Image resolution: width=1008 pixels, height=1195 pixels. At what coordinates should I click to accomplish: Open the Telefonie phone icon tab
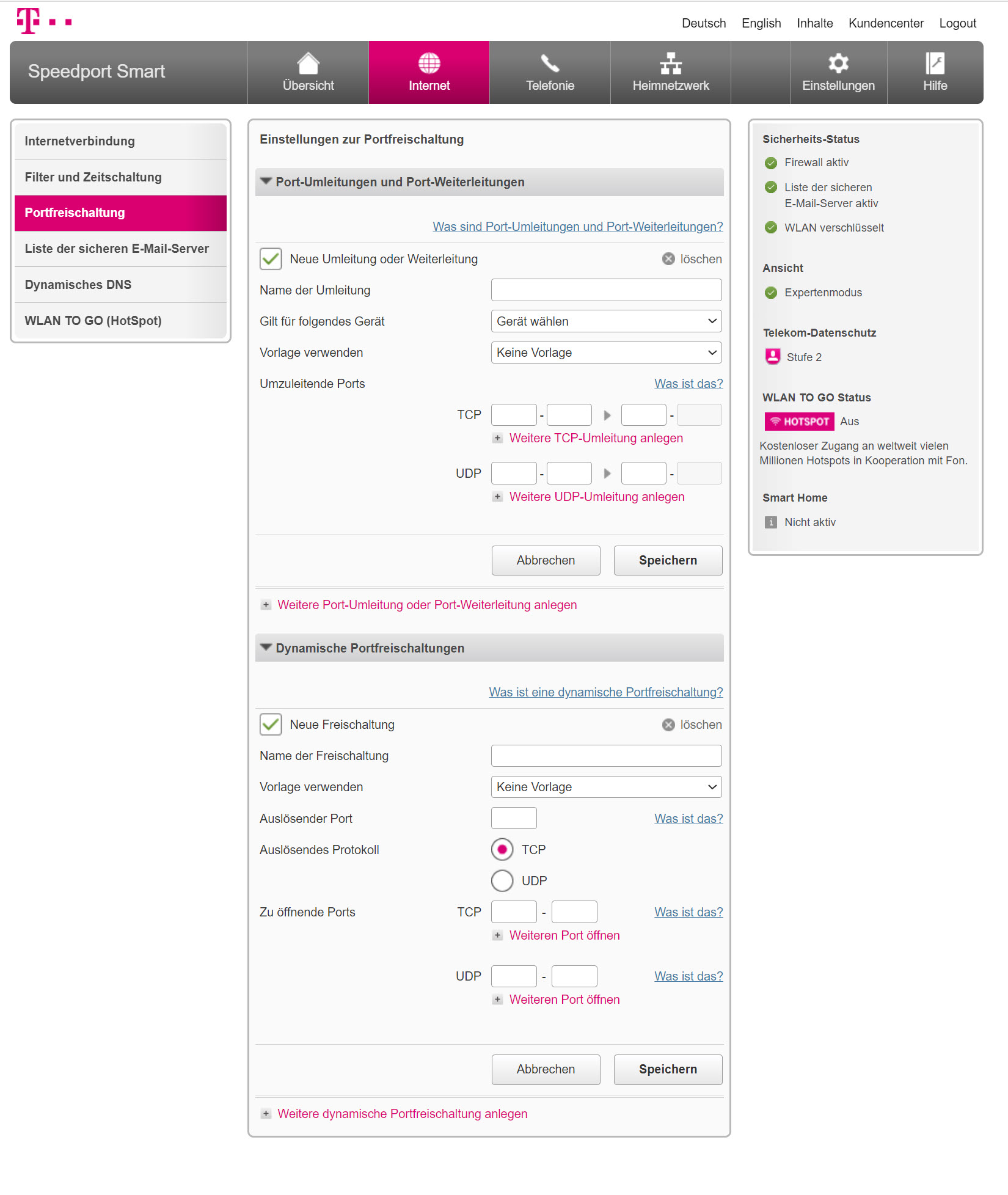550,72
